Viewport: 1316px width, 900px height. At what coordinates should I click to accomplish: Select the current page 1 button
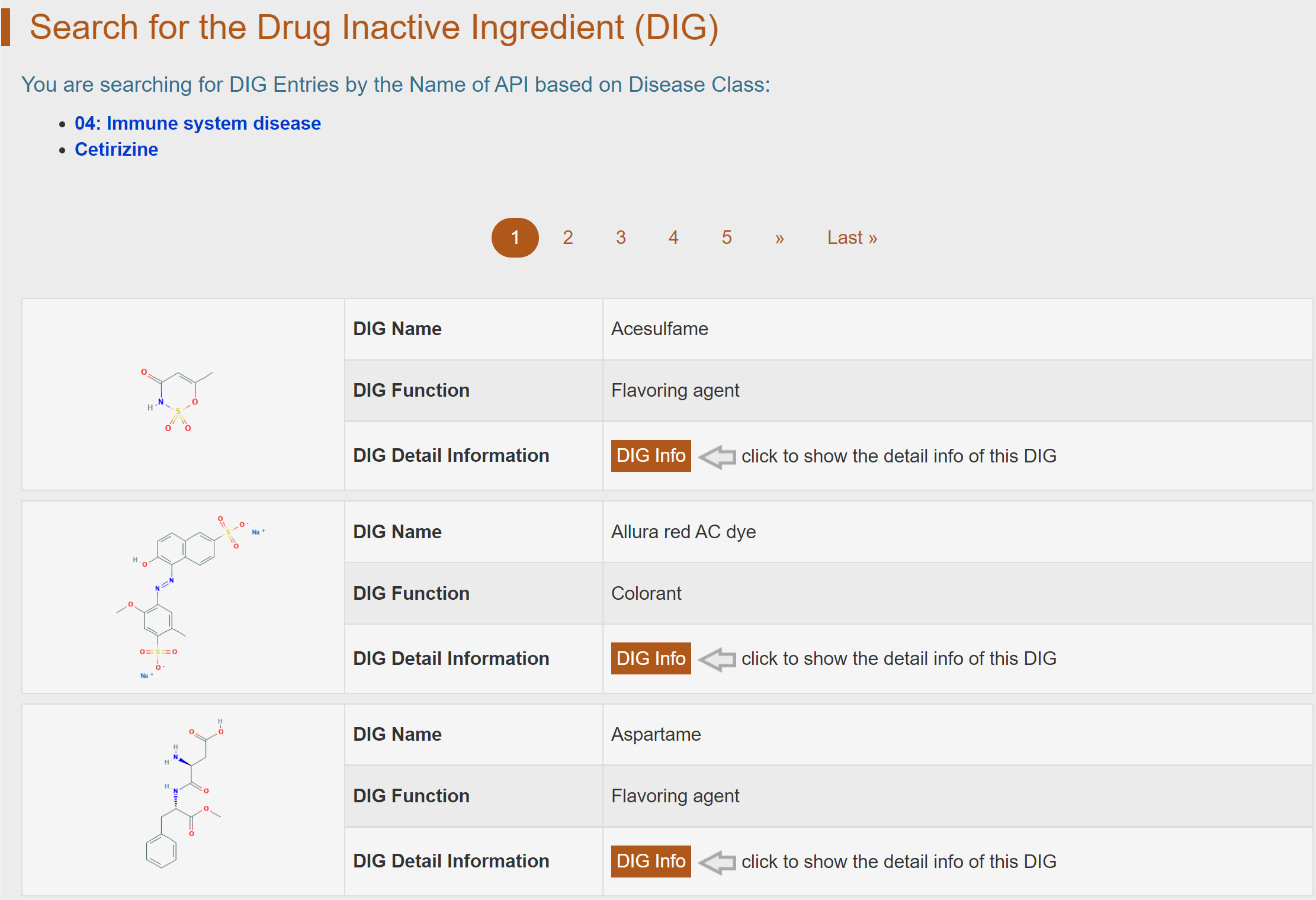pos(515,237)
